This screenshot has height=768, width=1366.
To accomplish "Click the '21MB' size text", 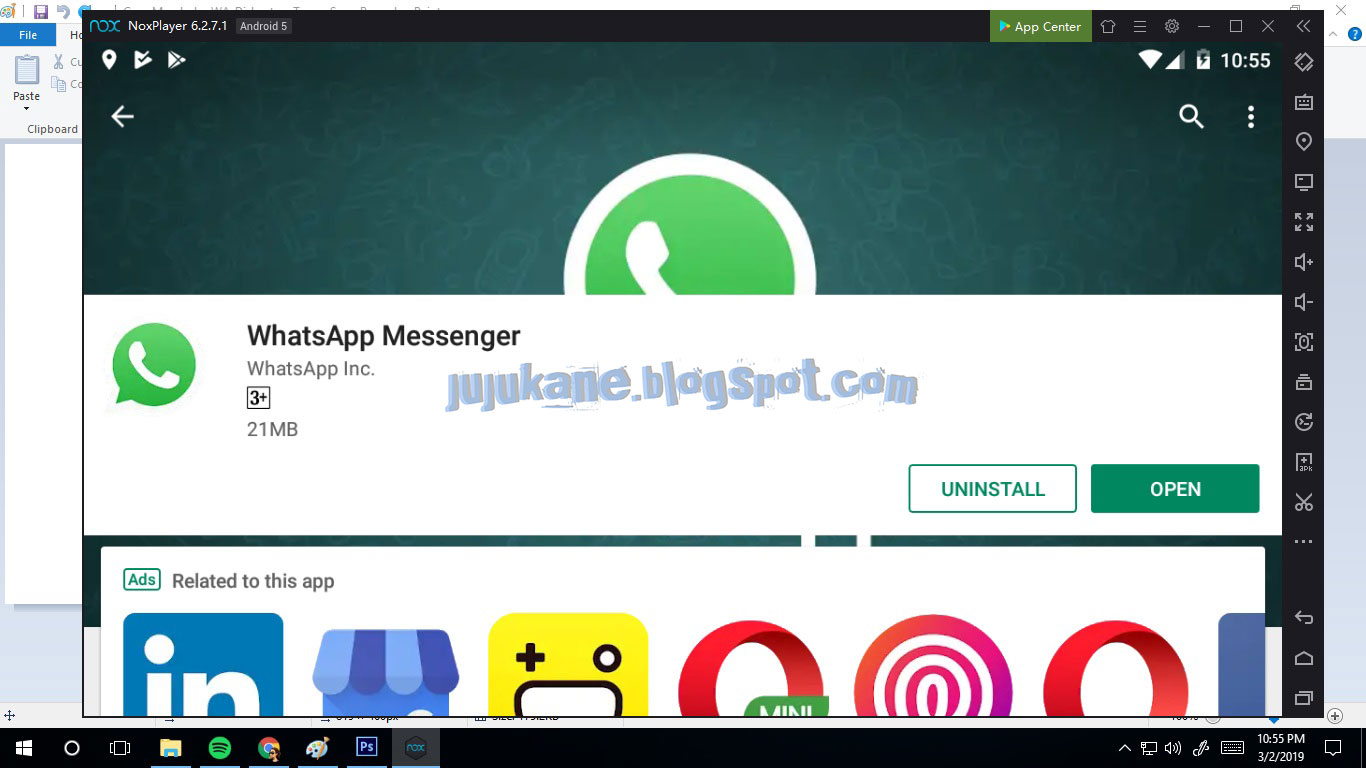I will (272, 430).
